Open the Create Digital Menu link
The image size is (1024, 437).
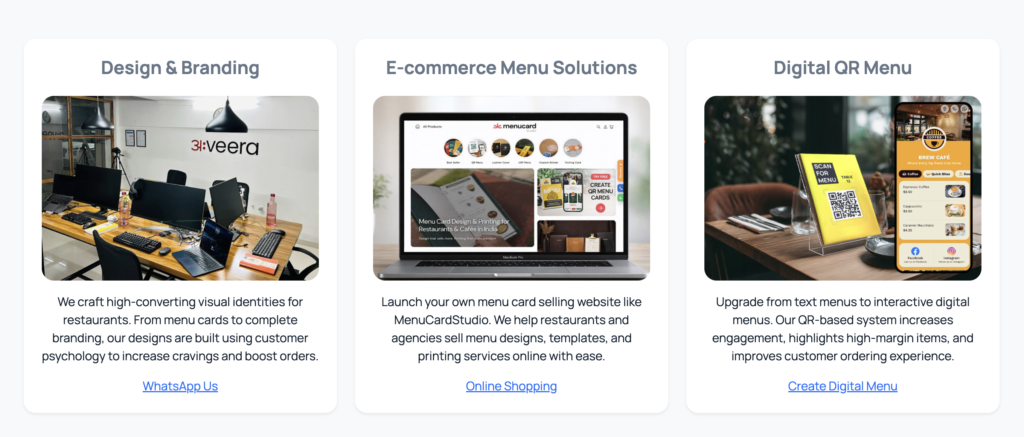point(842,386)
